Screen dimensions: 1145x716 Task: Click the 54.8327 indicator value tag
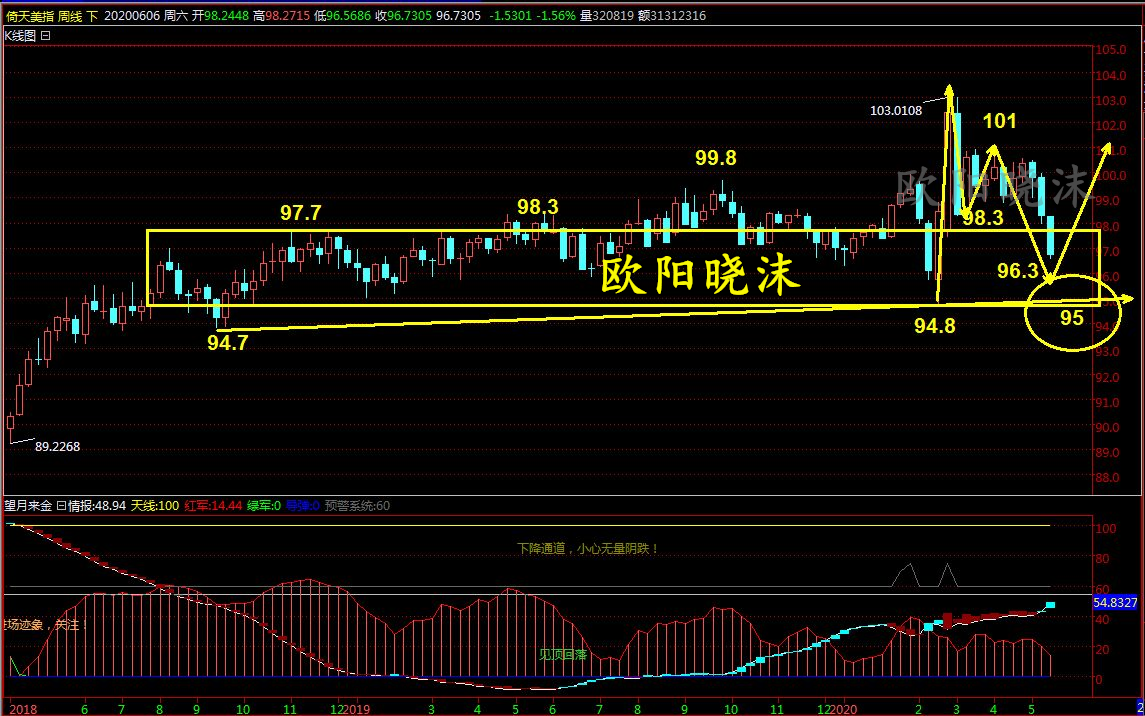tap(1115, 602)
